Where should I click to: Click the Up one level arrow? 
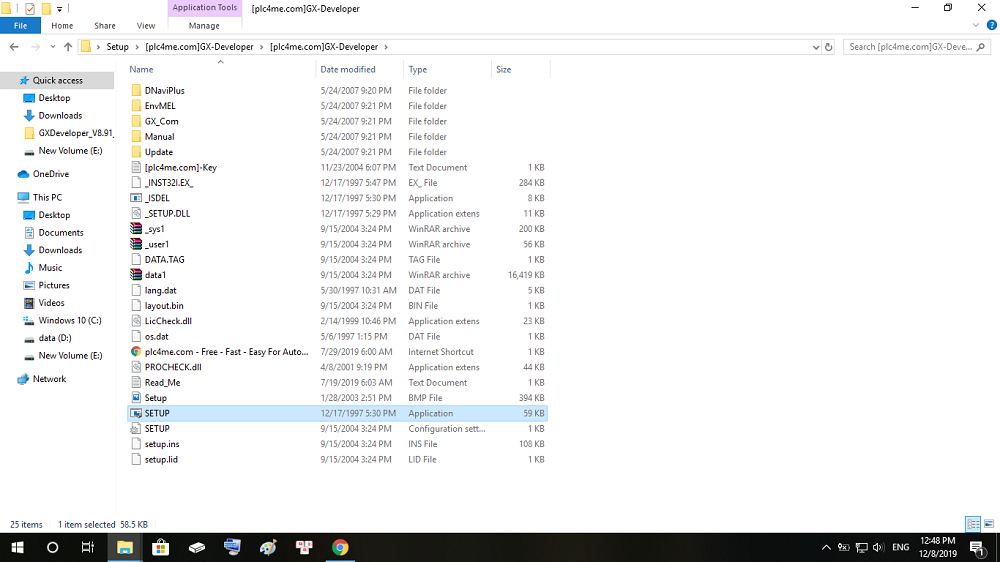tap(68, 47)
